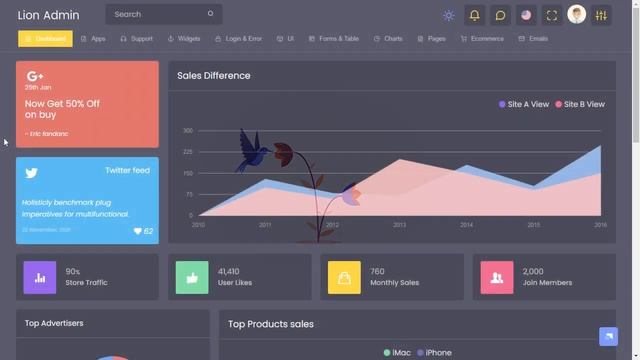Toggle iMac legend item
This screenshot has height=360, width=640.
coord(397,353)
